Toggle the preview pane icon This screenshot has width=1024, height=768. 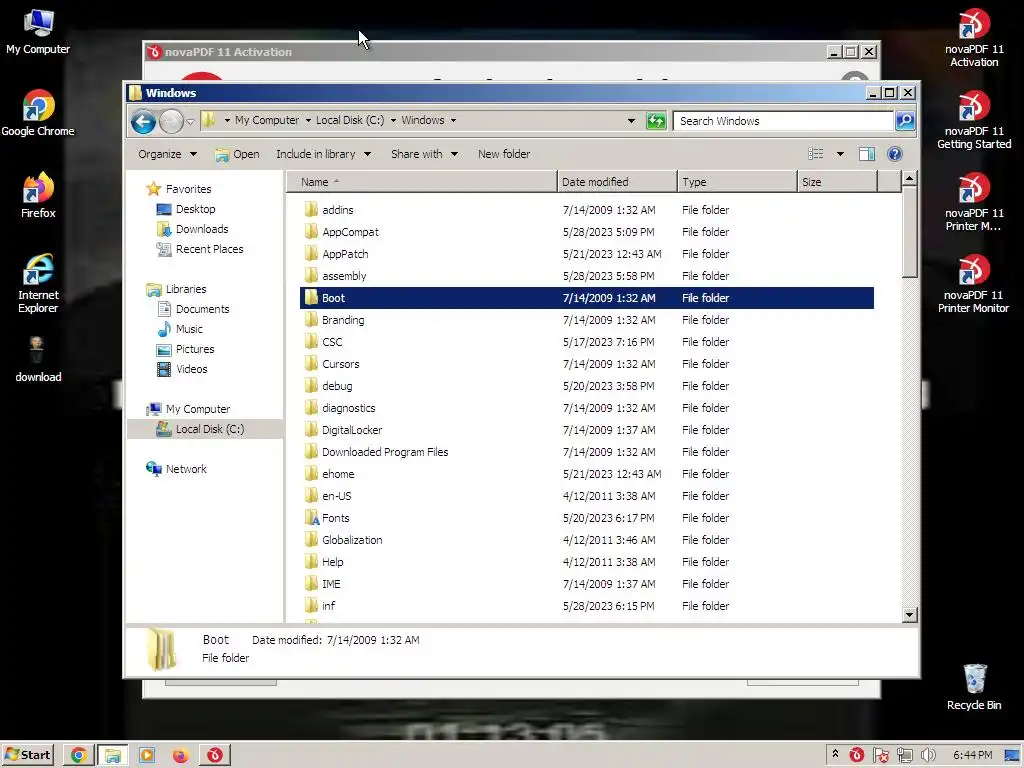[867, 154]
